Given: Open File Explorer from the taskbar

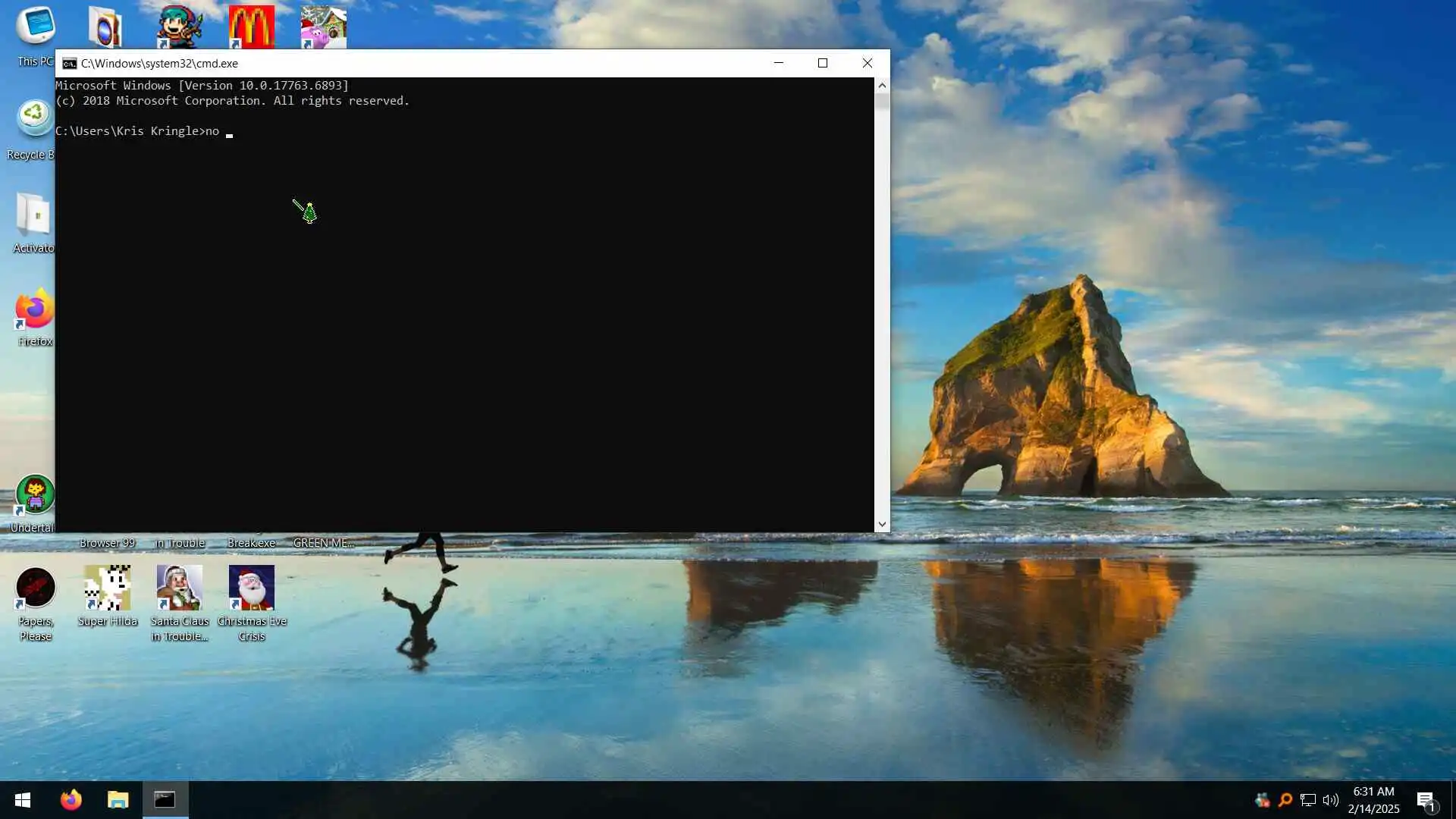Looking at the screenshot, I should (x=118, y=800).
